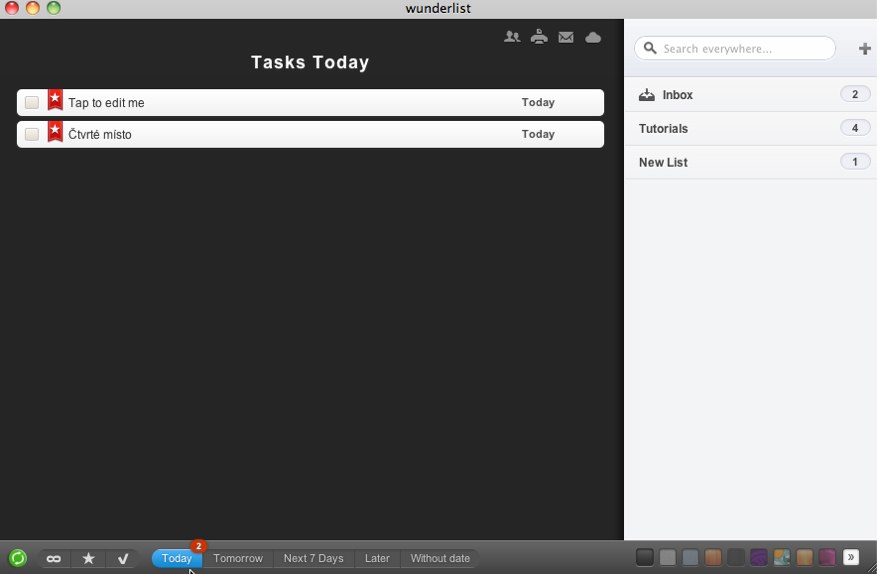Toggle star on 'Tap to edit me'
The width and height of the screenshot is (877, 574).
coord(55,100)
